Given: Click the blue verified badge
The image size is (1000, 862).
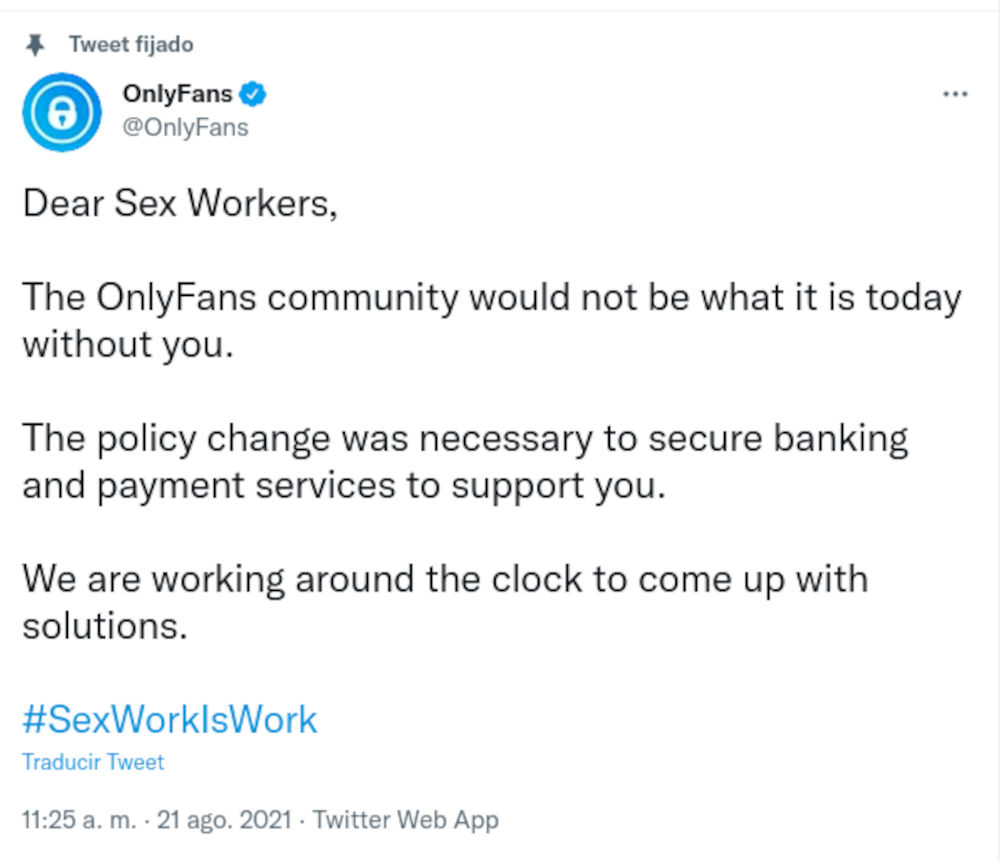Looking at the screenshot, I should pos(254,95).
